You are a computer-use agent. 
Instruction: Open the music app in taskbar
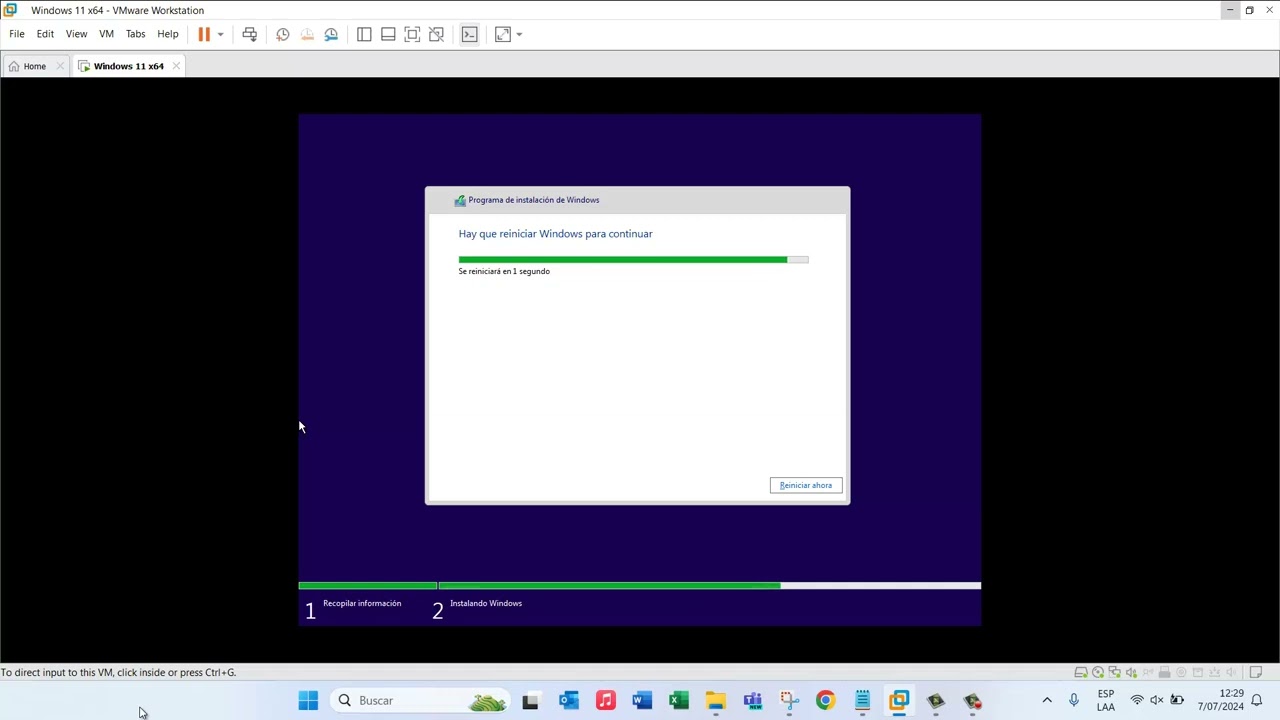(x=605, y=701)
